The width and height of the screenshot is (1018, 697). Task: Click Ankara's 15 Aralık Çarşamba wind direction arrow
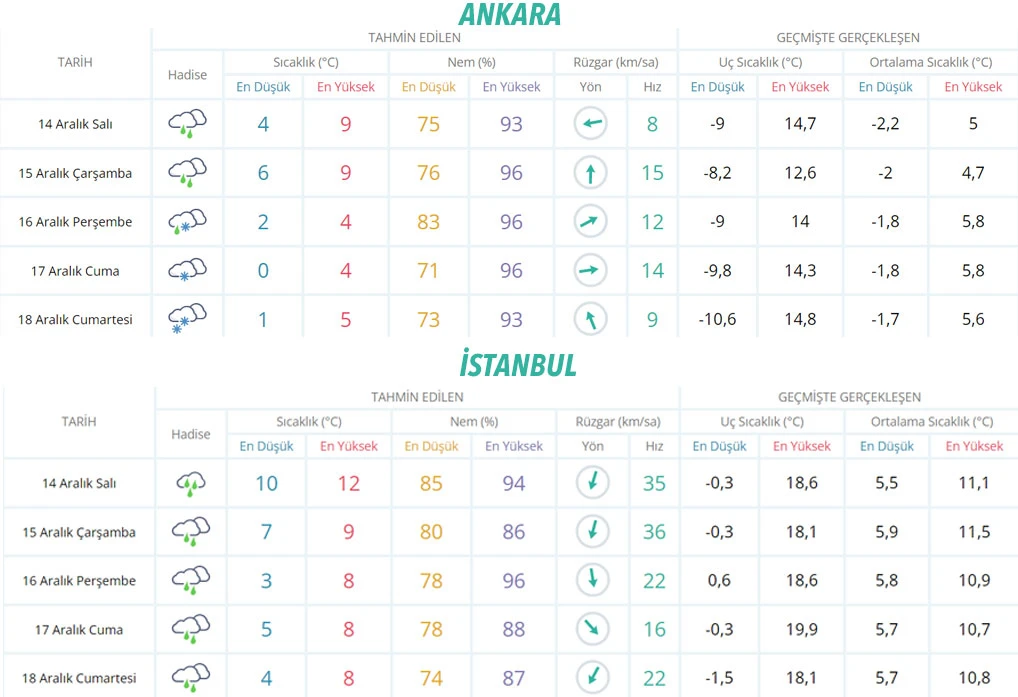tap(590, 173)
